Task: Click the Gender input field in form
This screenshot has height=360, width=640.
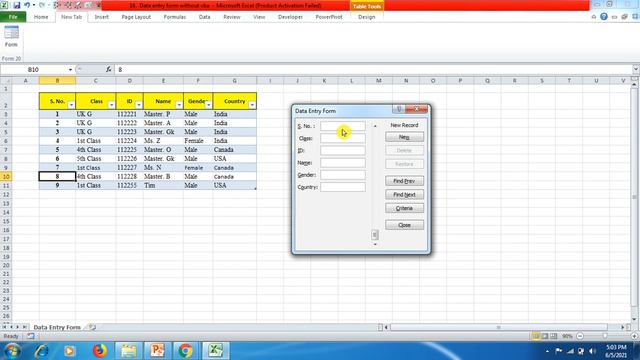Action: [343, 175]
